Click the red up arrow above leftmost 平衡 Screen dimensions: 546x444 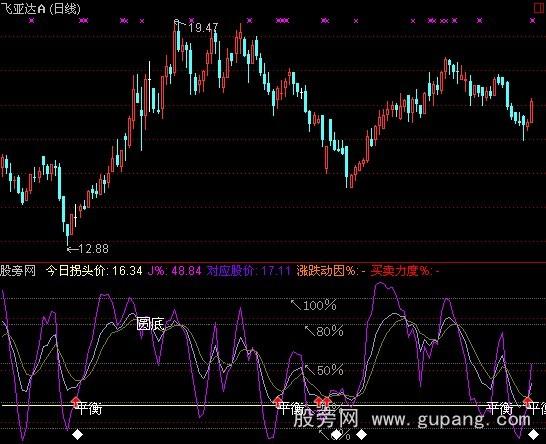[x=75, y=401]
